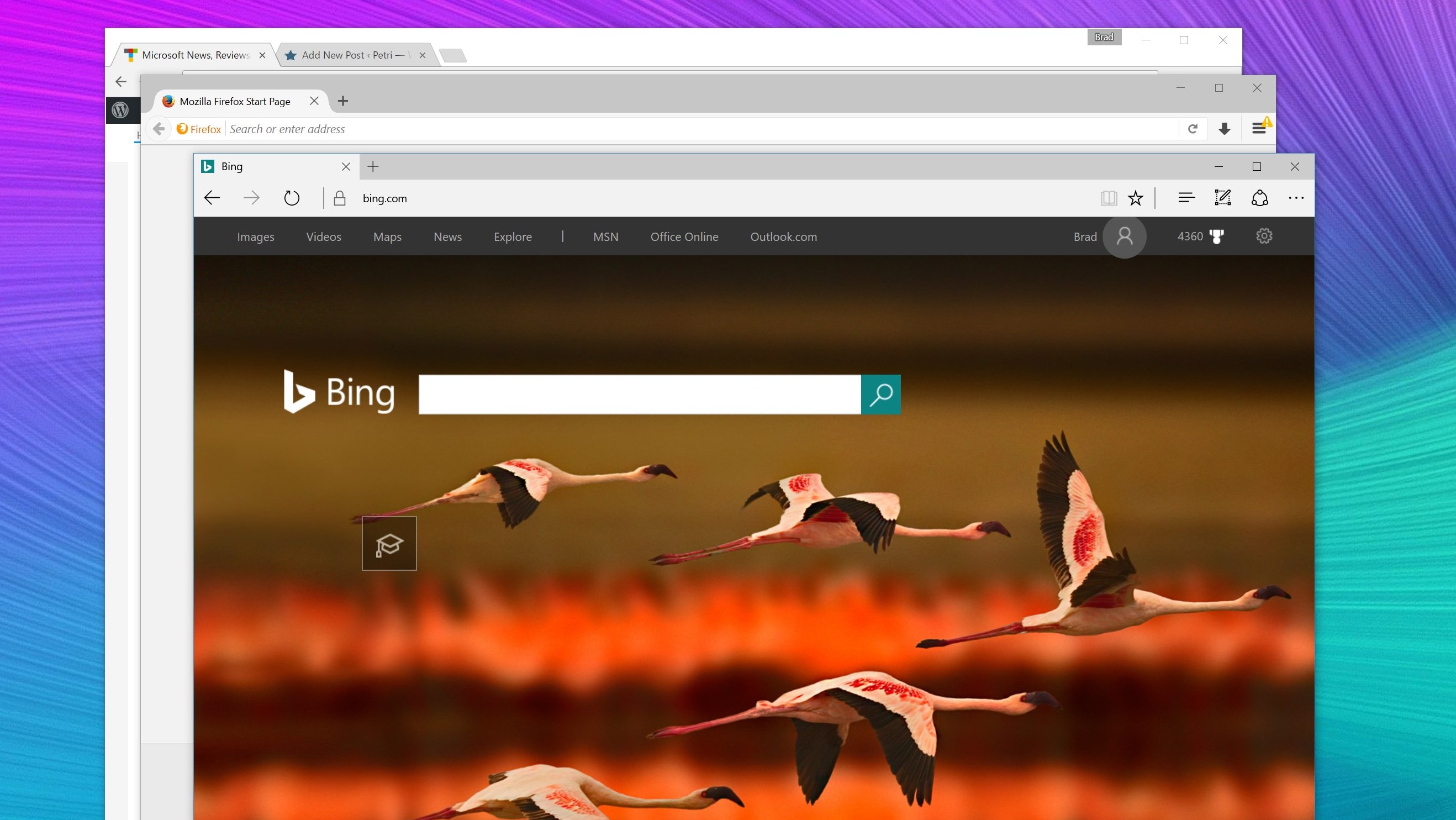
Task: Select the Bing Videos tab
Action: click(324, 236)
